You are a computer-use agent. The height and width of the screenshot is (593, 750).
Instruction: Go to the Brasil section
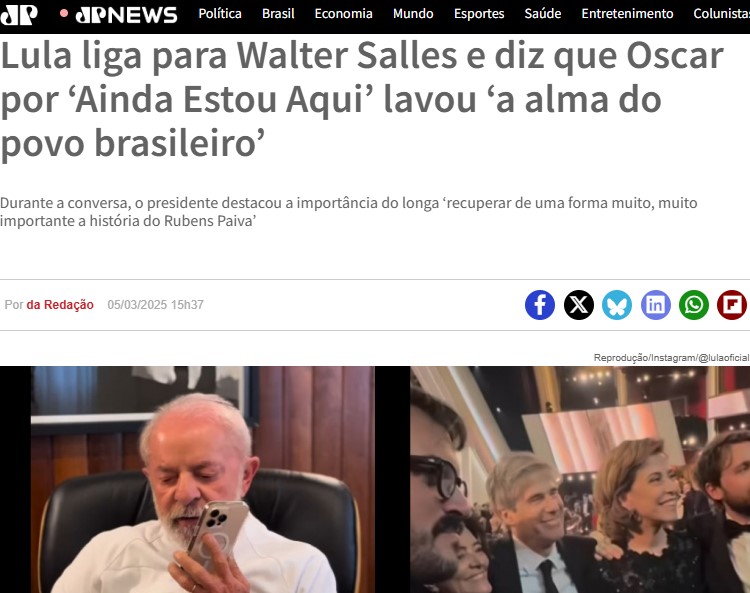tap(278, 14)
